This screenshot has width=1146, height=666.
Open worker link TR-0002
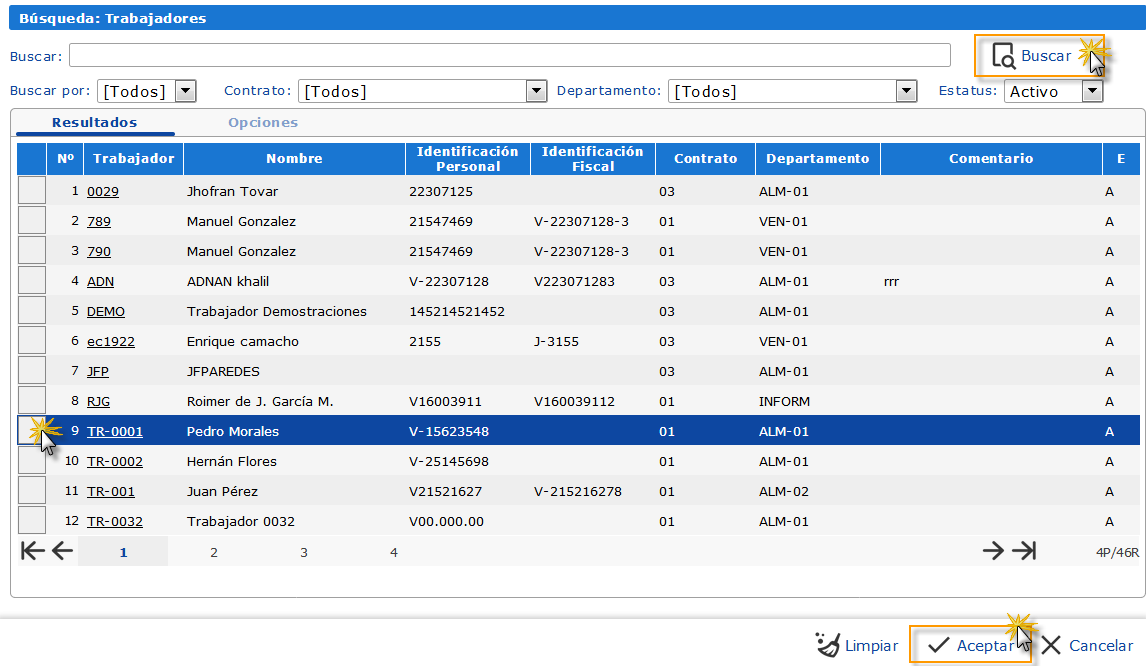click(x=114, y=462)
